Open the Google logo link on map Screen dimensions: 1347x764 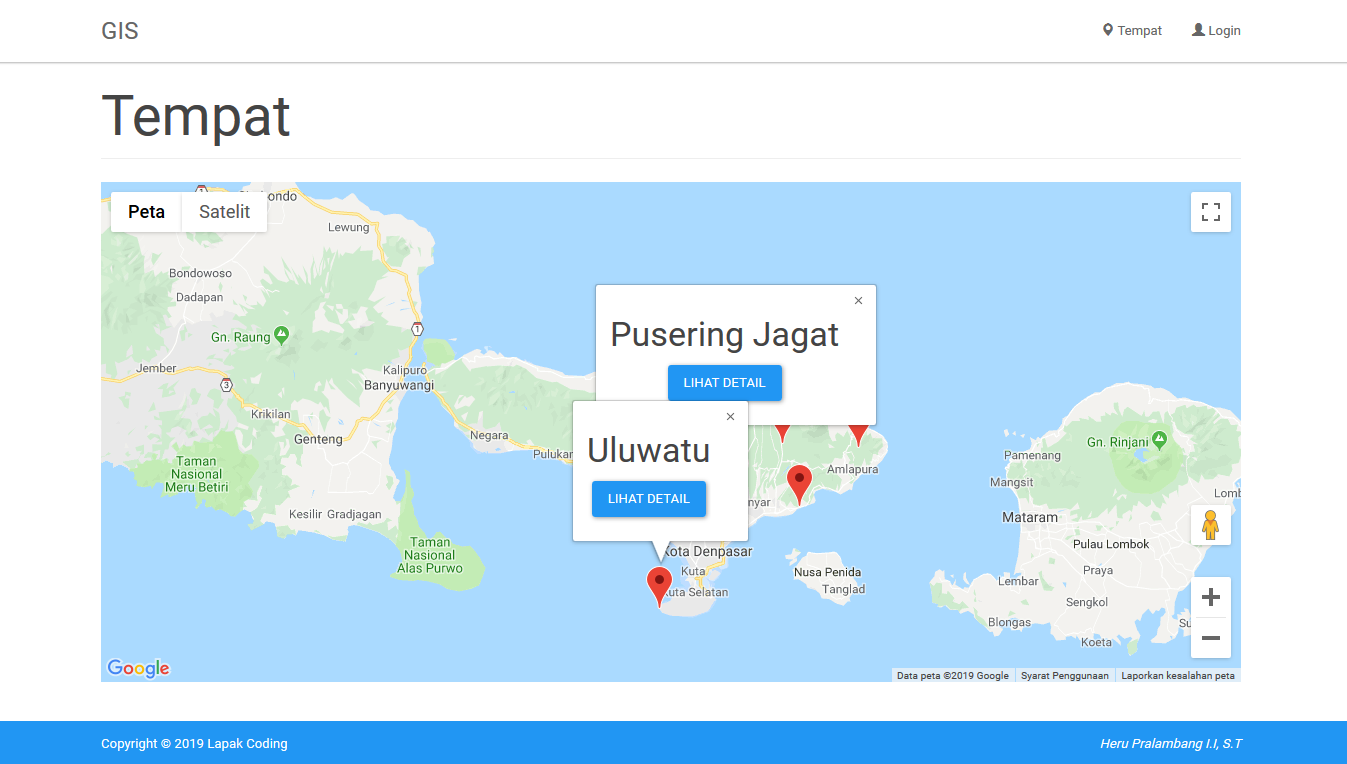(138, 668)
